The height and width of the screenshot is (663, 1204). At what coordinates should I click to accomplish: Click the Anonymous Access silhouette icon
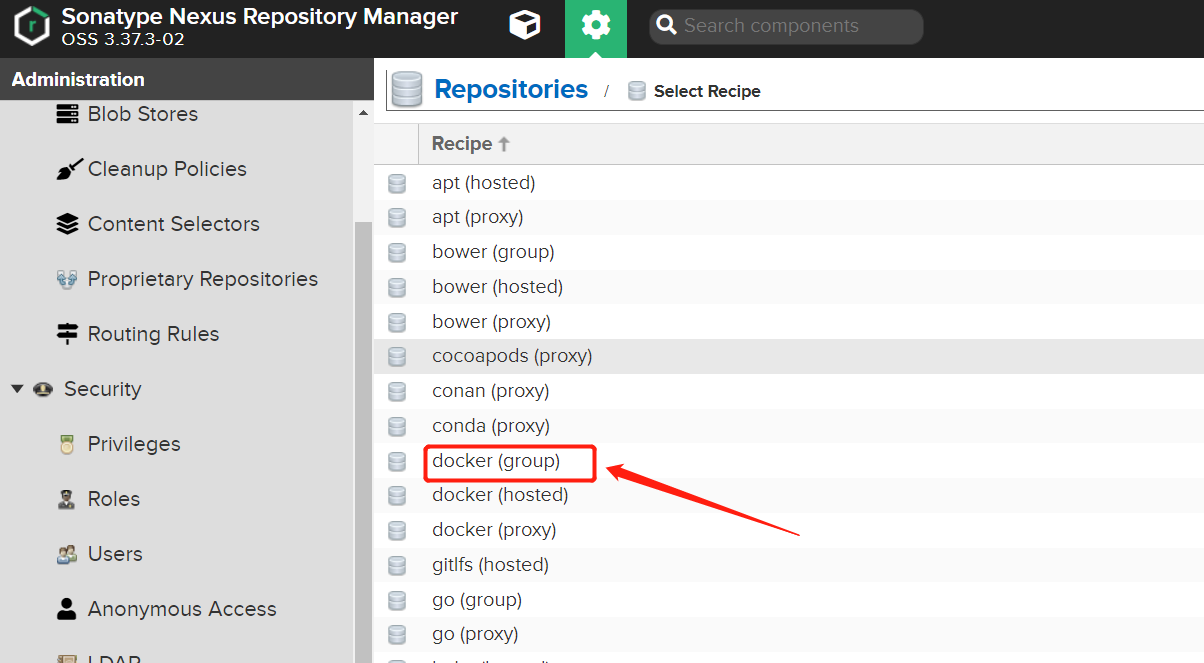pos(67,609)
